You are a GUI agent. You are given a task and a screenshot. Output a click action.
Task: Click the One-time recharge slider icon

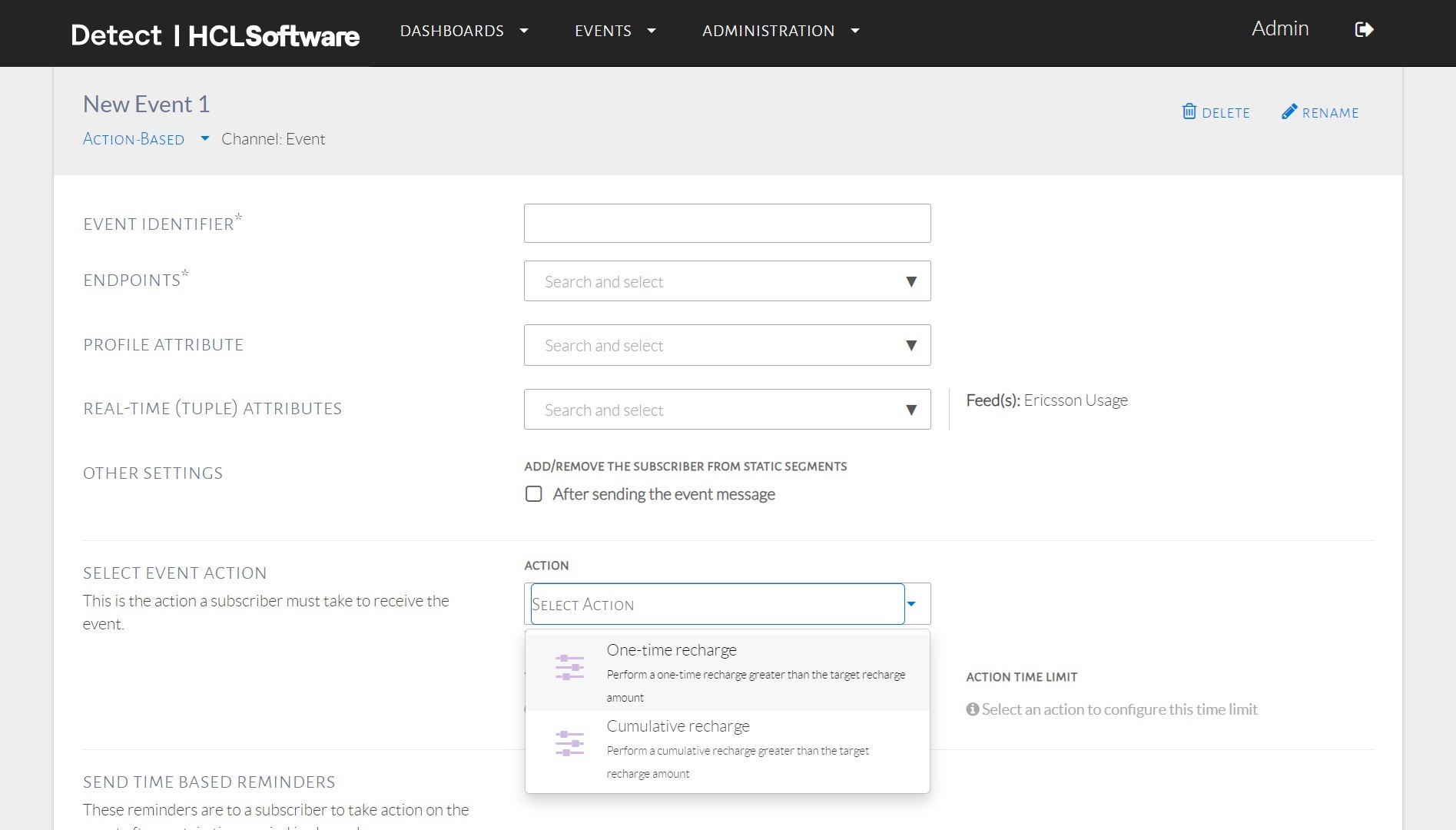point(569,667)
